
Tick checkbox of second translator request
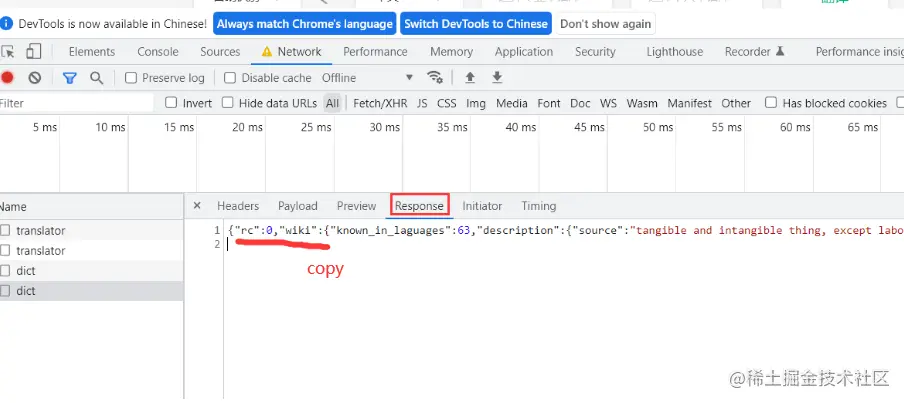[5, 251]
